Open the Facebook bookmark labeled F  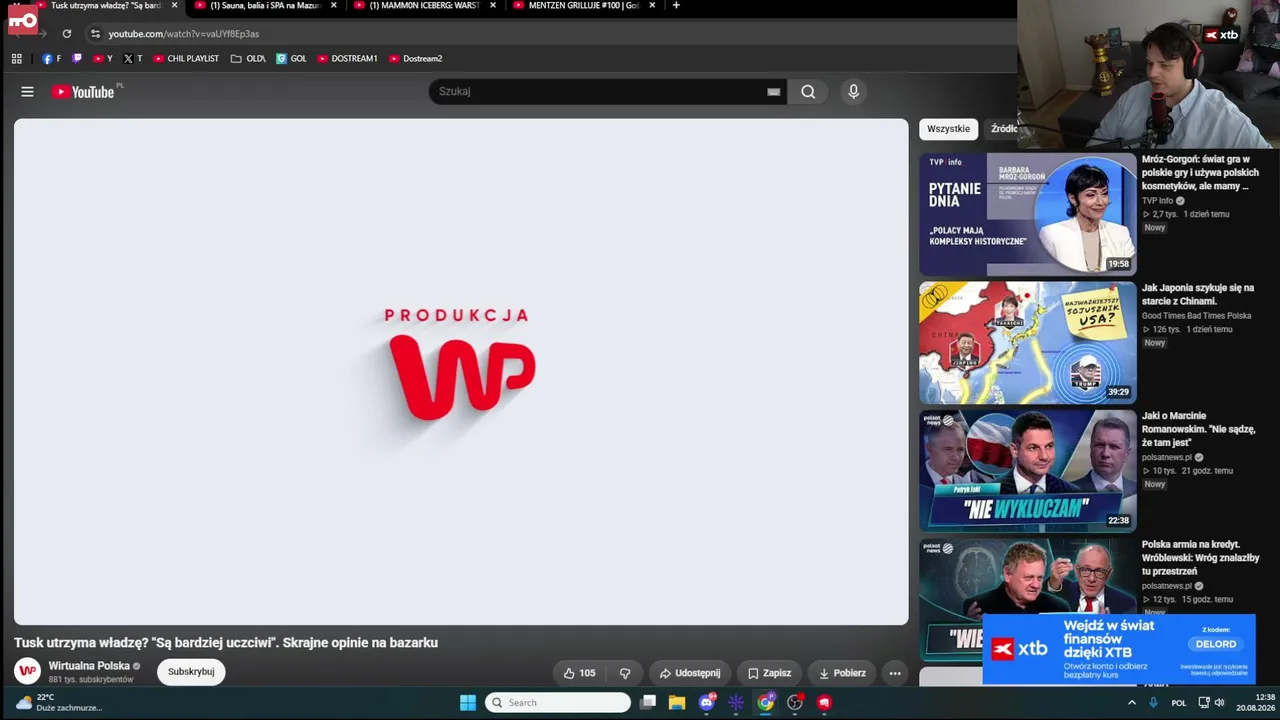[x=51, y=59]
